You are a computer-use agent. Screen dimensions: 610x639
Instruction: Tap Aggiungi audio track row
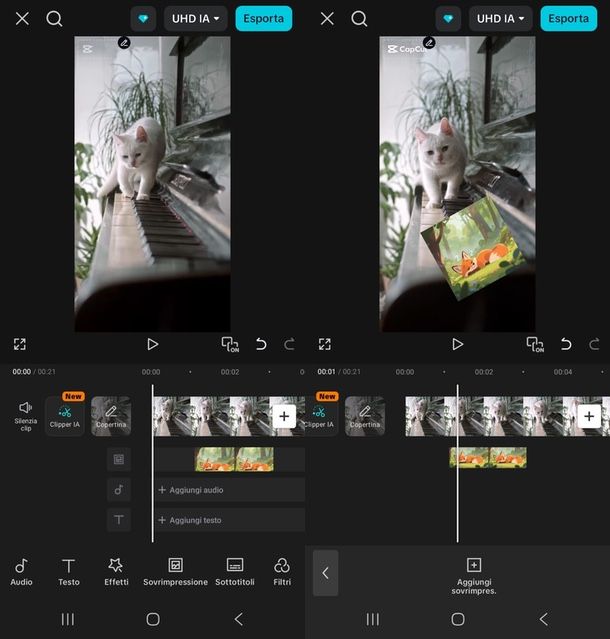click(x=229, y=490)
